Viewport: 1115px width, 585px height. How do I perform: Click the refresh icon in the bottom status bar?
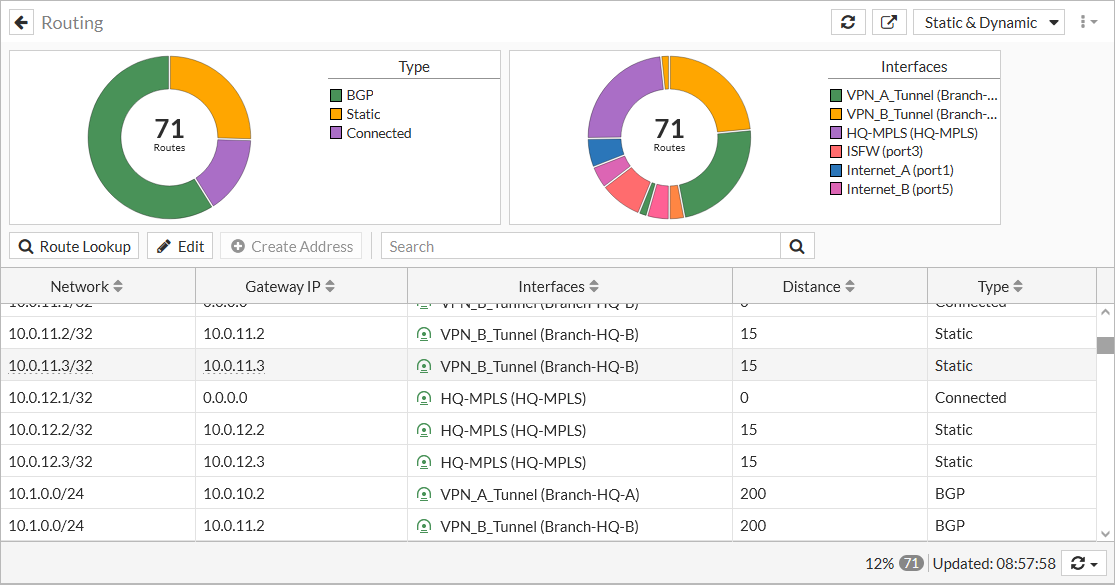[x=1078, y=563]
